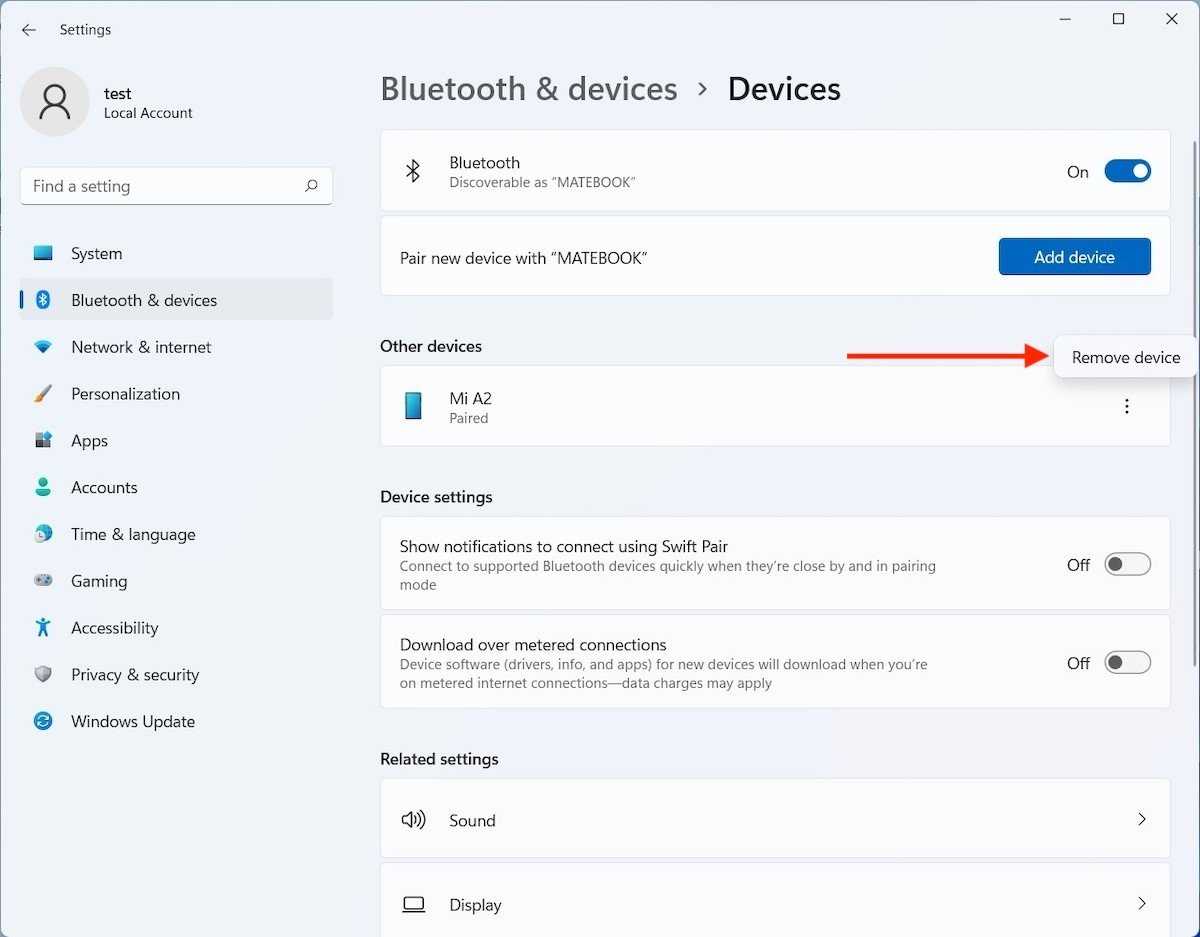Click the Privacy & security shield icon

(43, 675)
